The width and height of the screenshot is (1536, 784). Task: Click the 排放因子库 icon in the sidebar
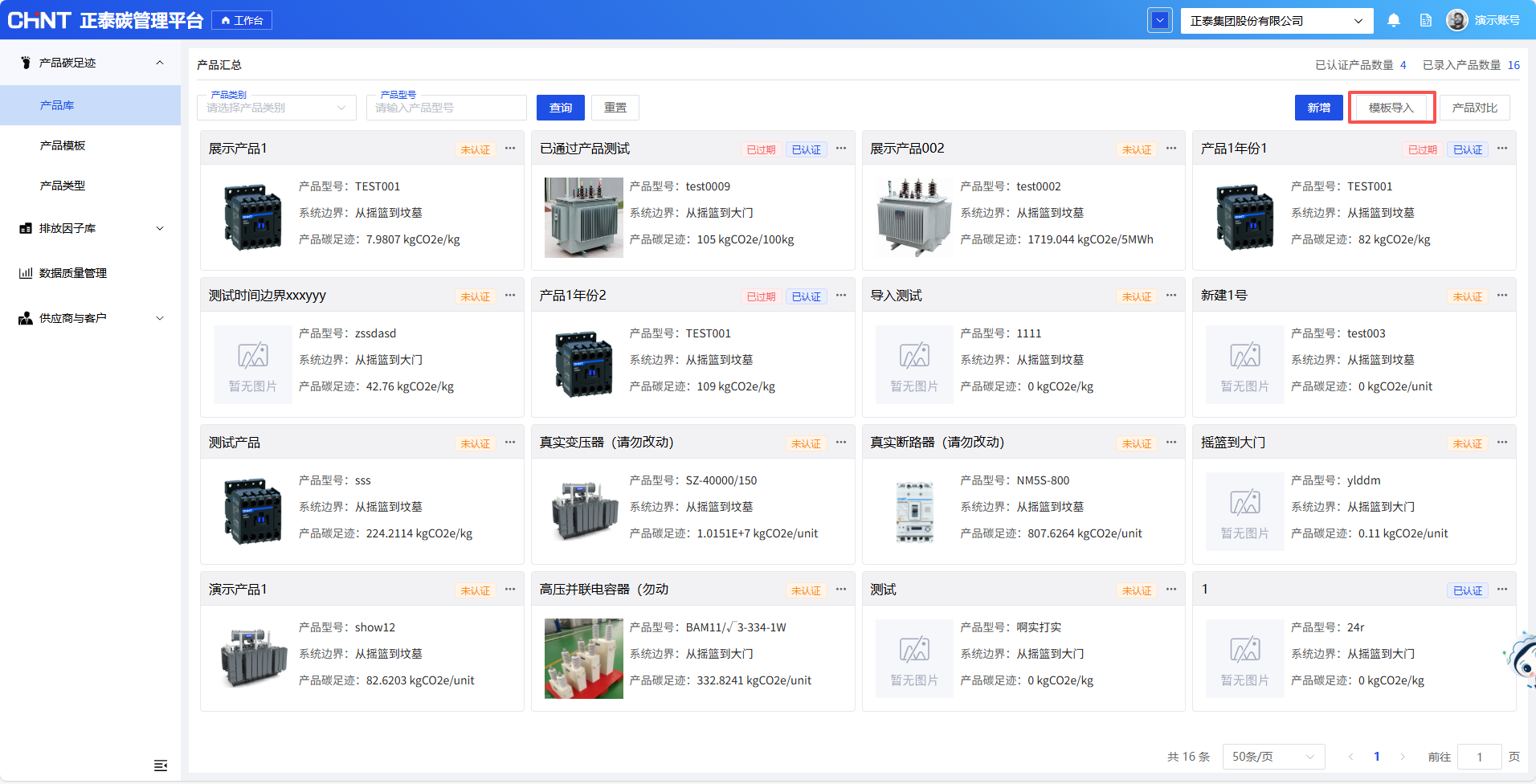click(x=26, y=228)
